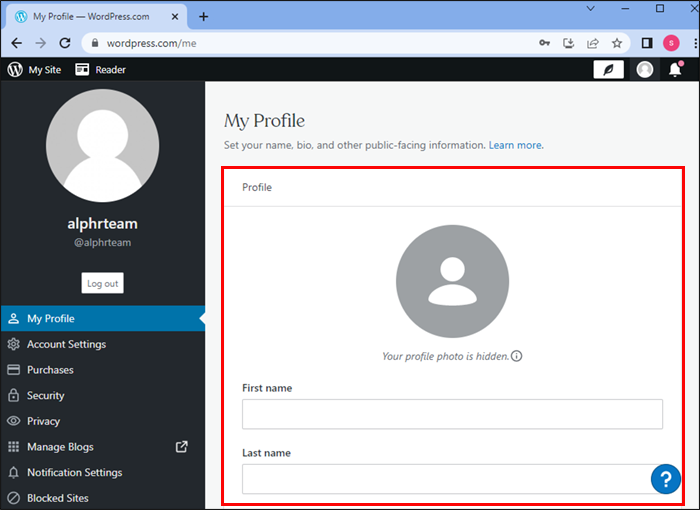Go back in browser history

(x=17, y=43)
